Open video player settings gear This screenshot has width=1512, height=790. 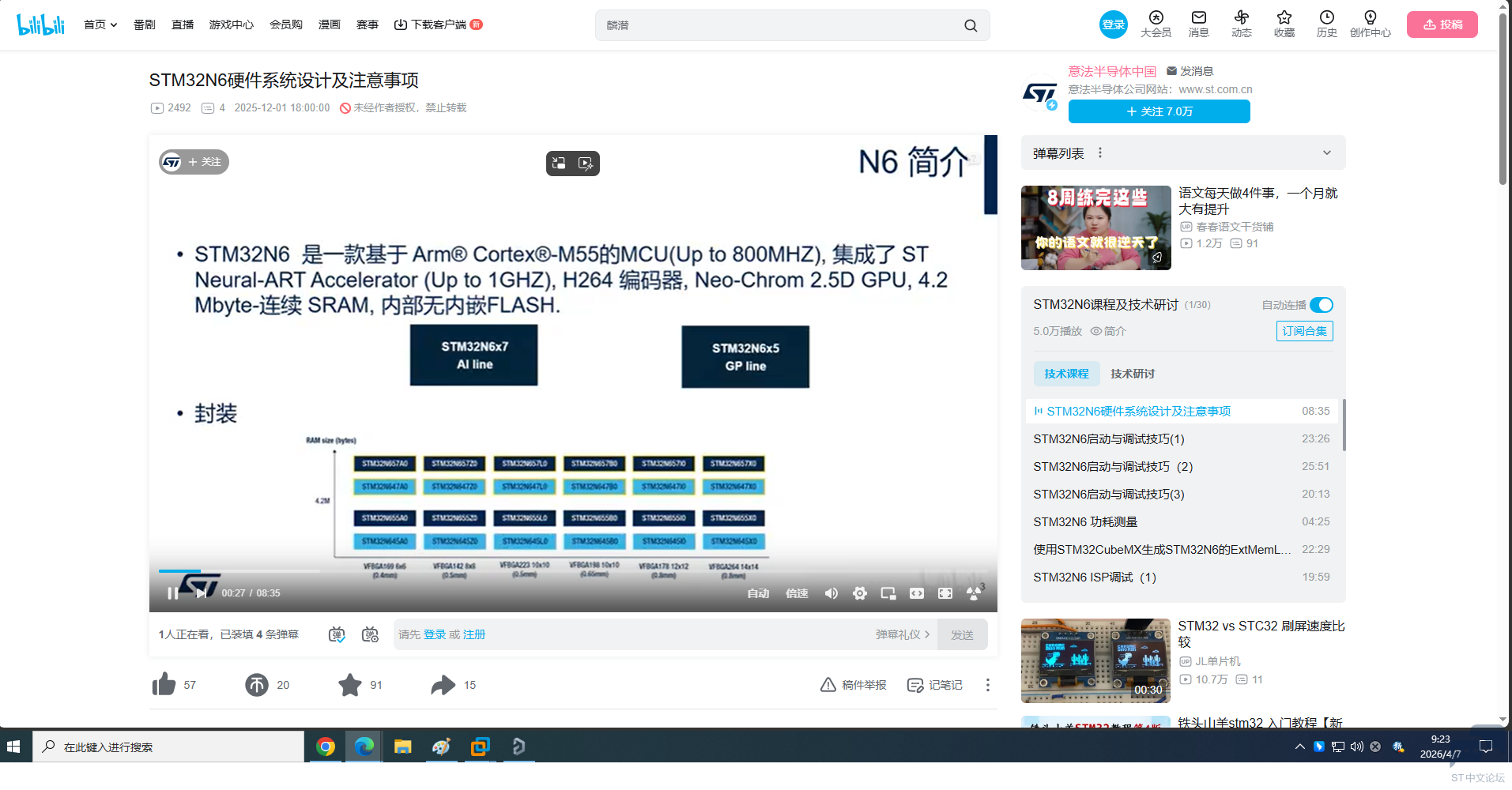(860, 593)
